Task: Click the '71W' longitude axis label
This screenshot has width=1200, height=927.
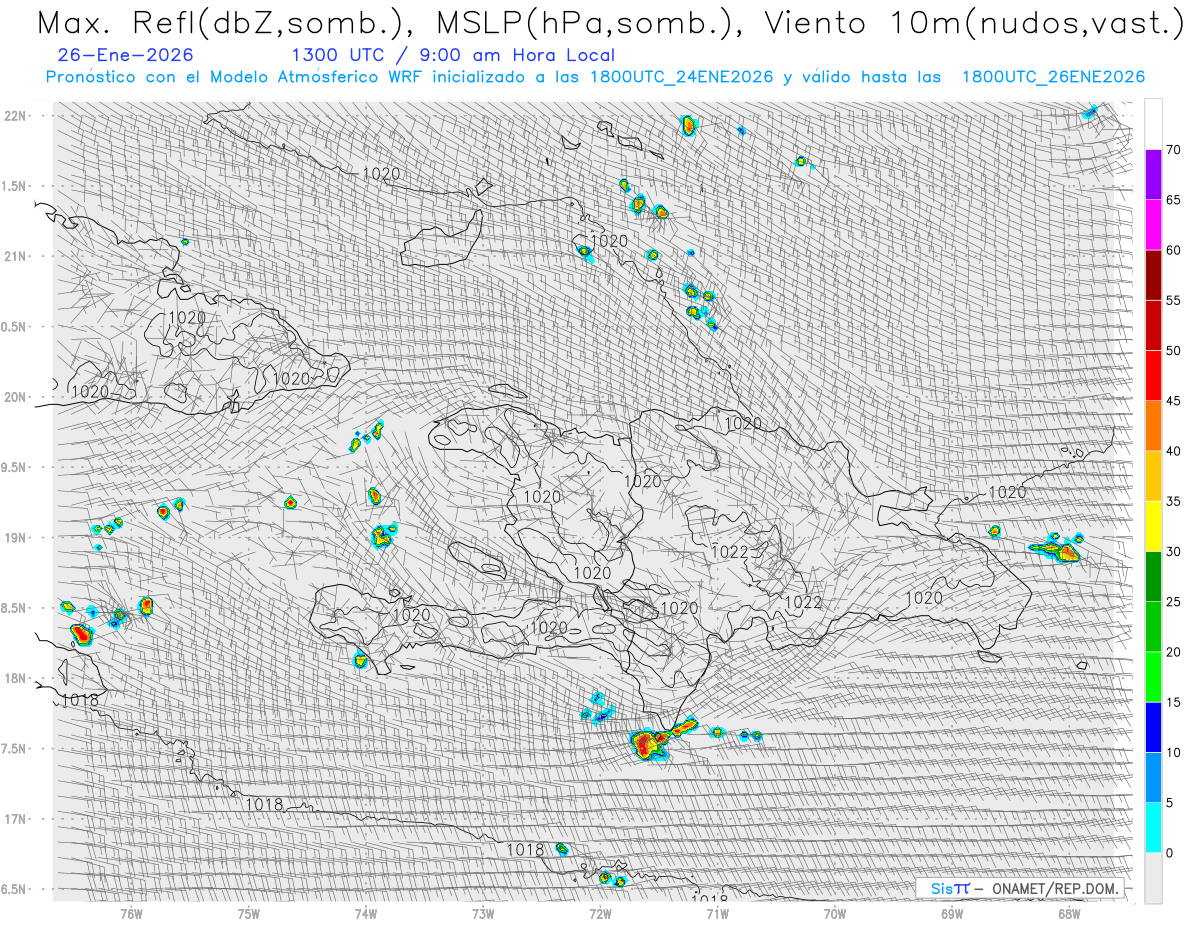Action: pos(717,913)
